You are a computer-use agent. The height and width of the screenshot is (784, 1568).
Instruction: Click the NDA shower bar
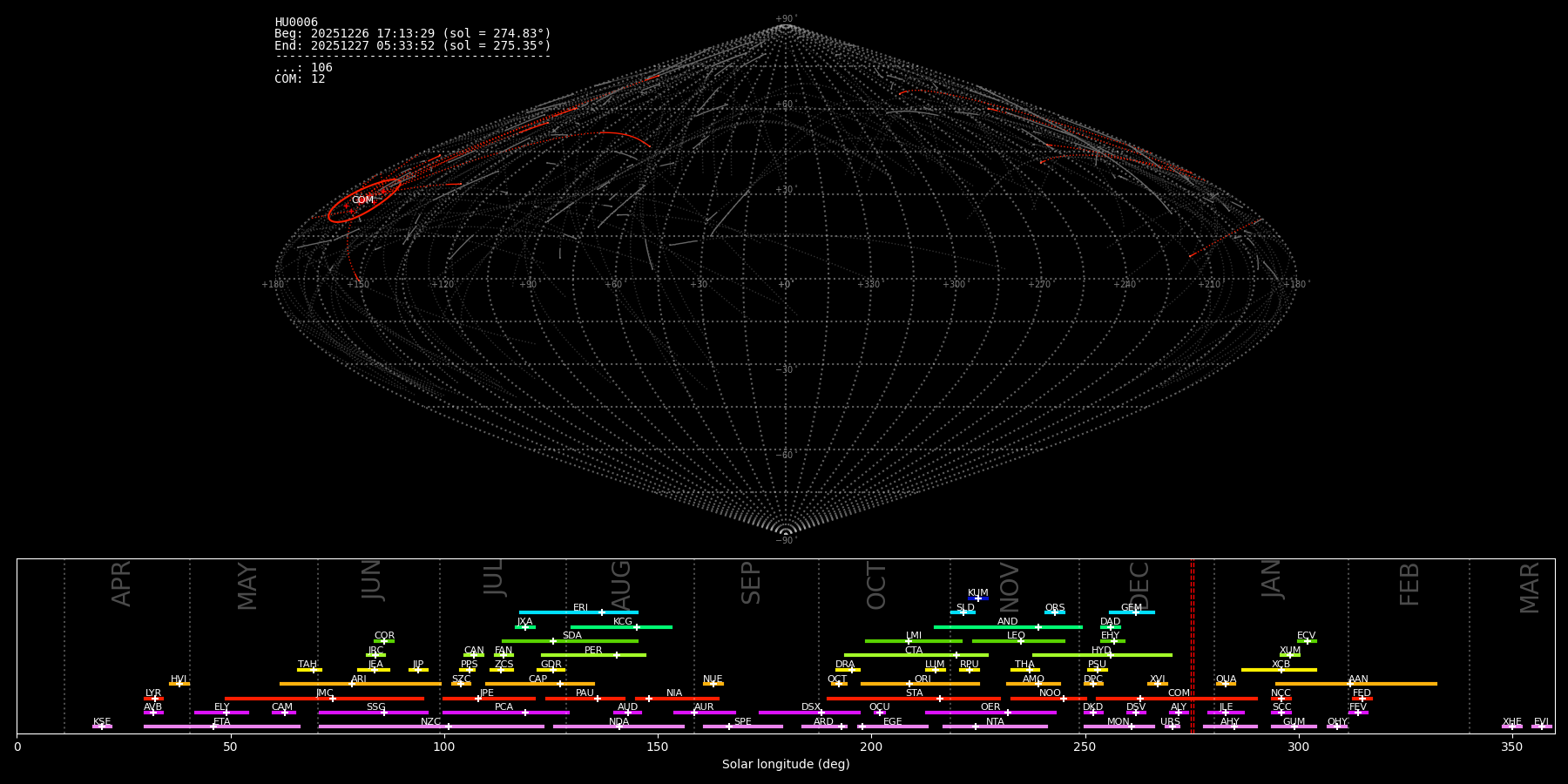tap(618, 727)
